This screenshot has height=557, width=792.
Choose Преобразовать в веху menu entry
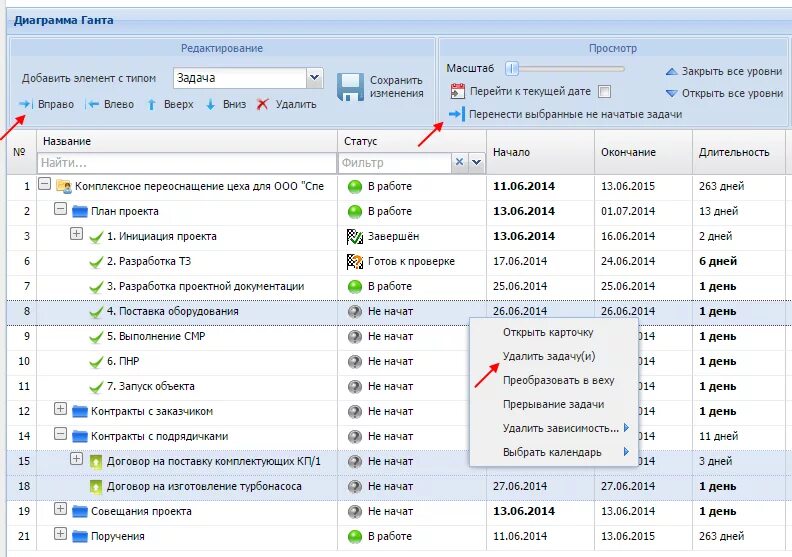558,380
